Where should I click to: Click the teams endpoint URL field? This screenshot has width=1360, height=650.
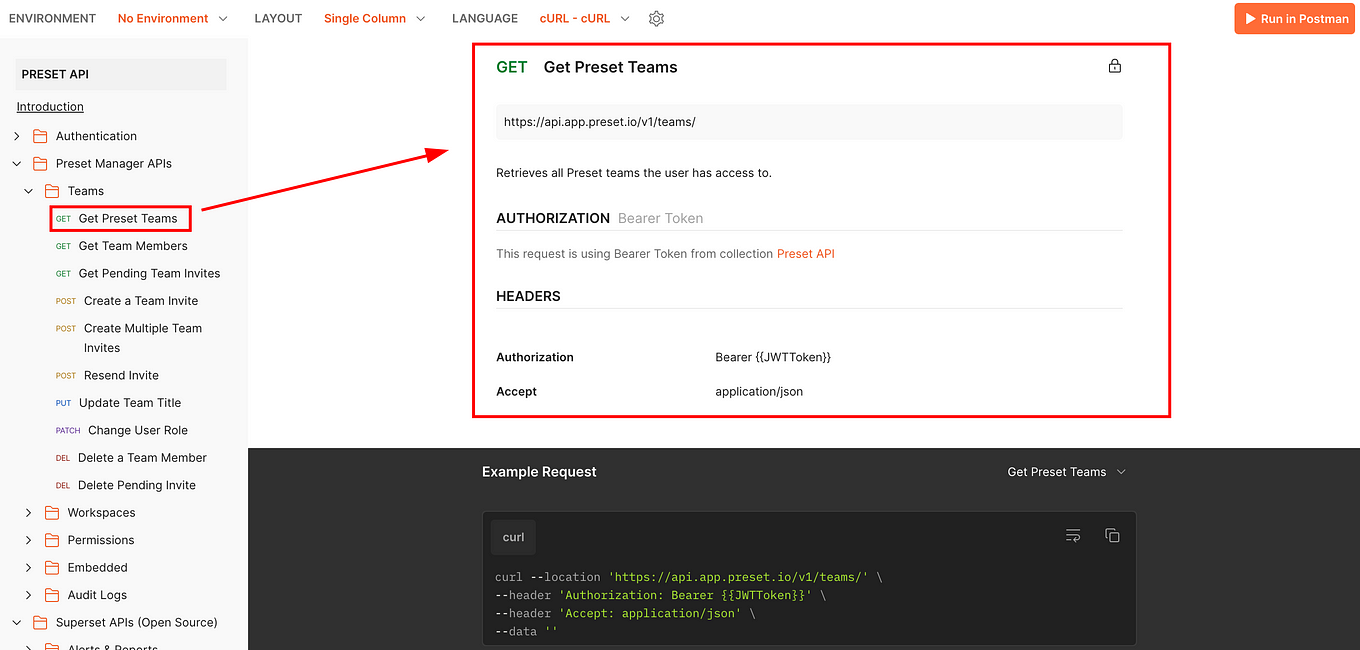tap(808, 122)
